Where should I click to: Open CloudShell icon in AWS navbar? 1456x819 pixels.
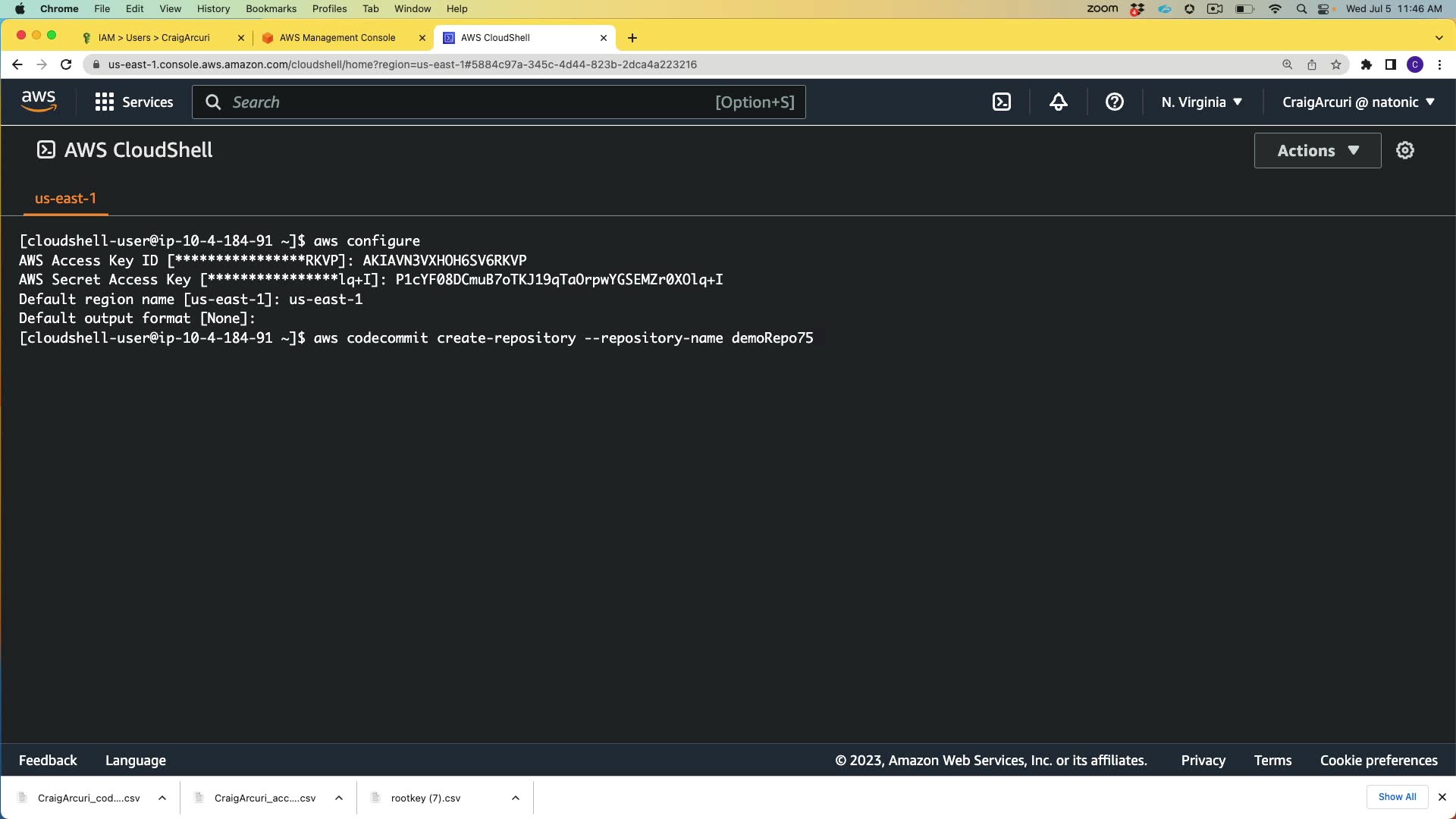point(1002,102)
